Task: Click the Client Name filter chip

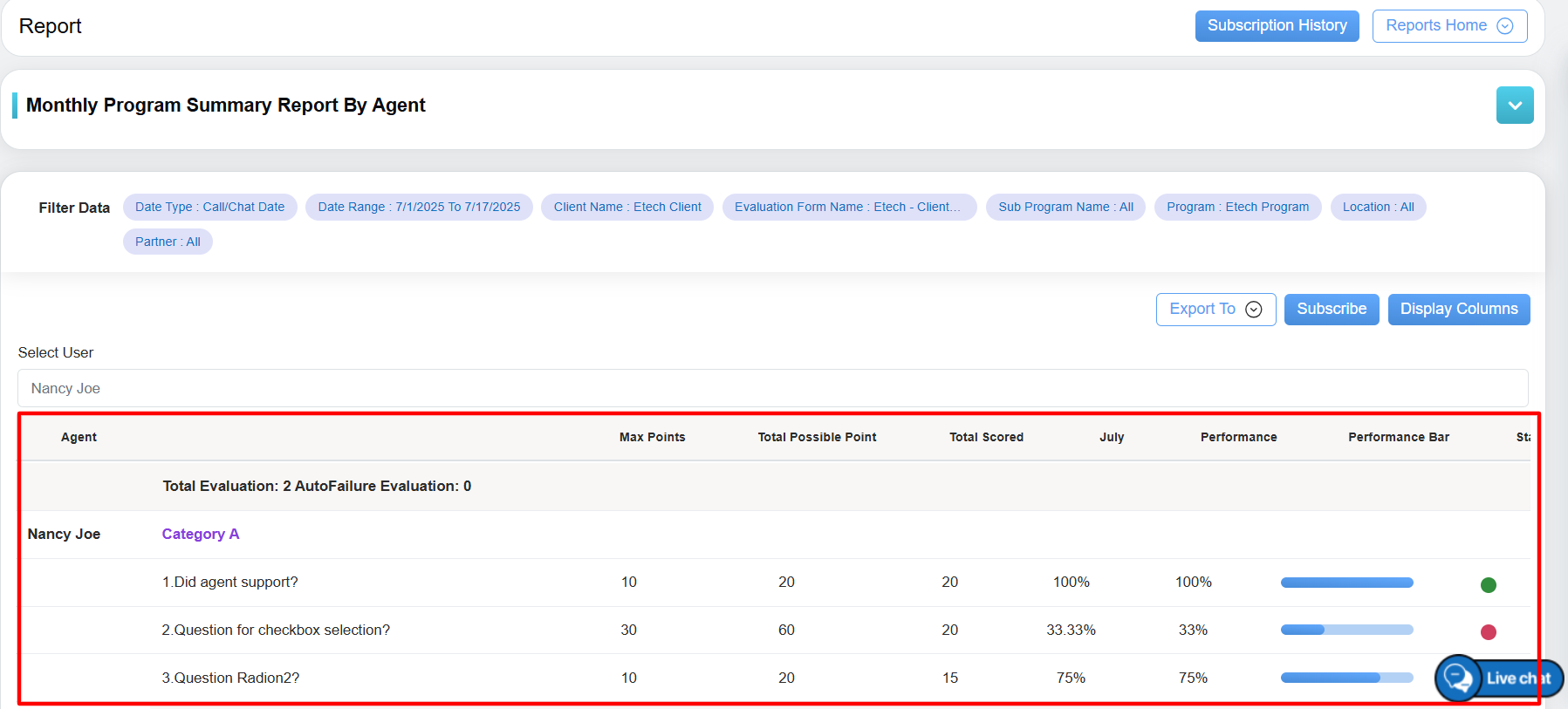Action: pyautogui.click(x=627, y=208)
